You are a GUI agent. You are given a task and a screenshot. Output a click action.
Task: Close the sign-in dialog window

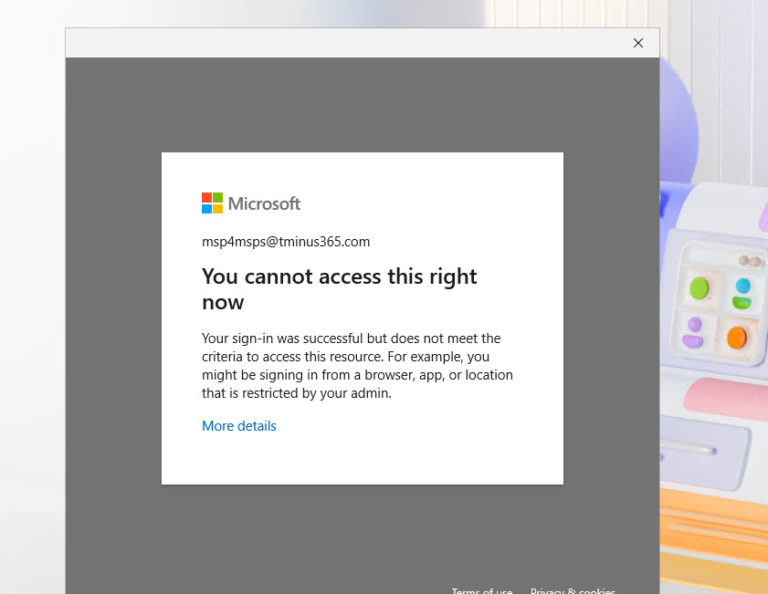click(x=638, y=43)
